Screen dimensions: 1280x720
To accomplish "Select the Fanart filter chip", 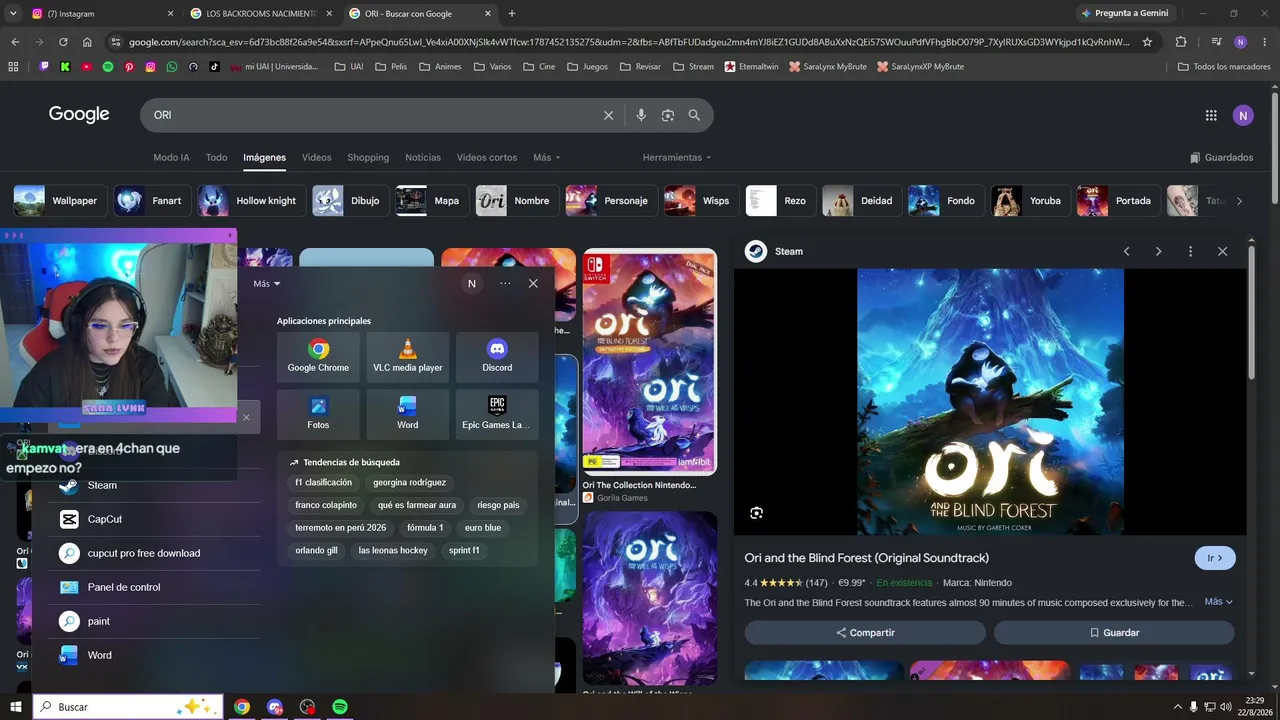I will pos(151,201).
